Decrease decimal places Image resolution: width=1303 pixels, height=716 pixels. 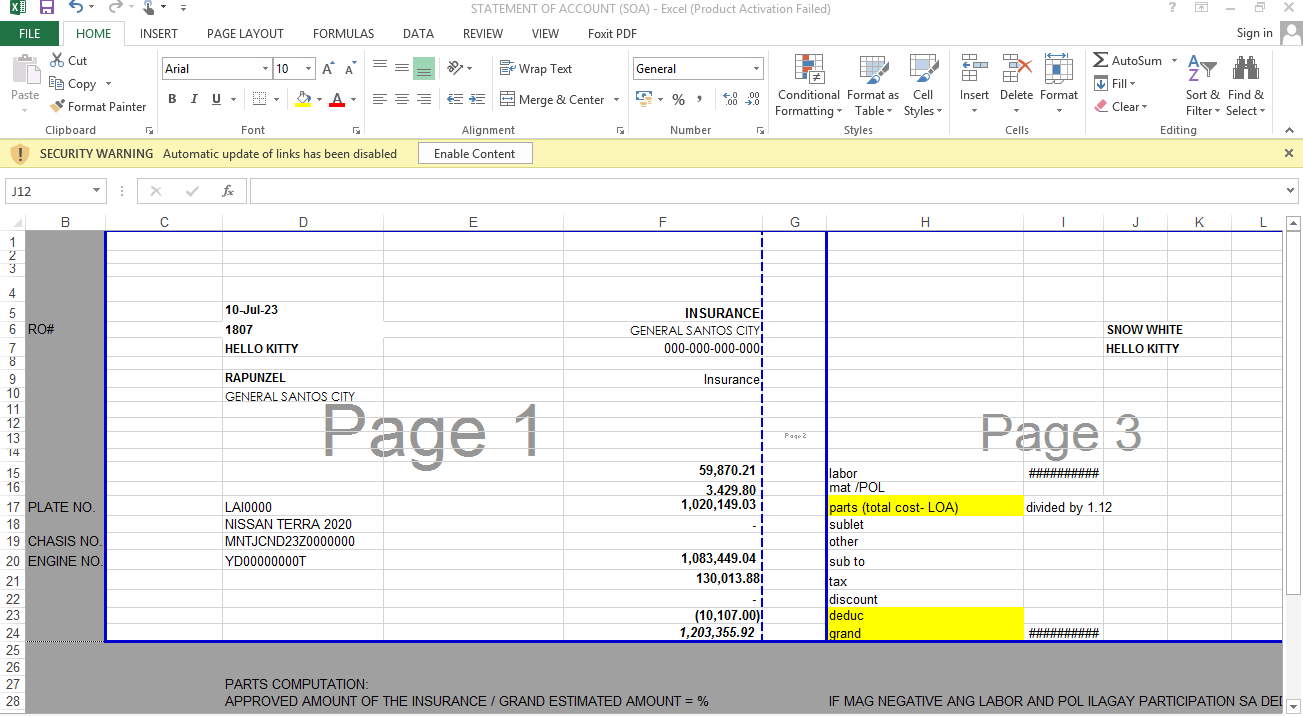[x=753, y=99]
